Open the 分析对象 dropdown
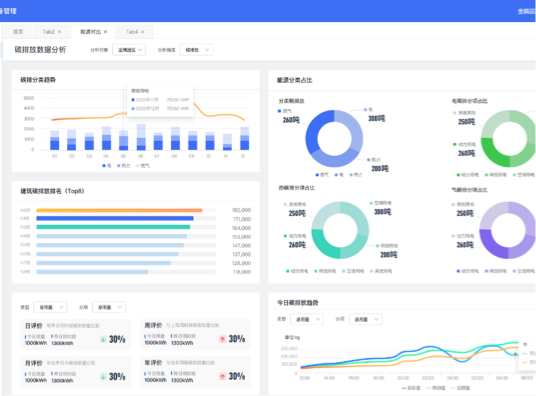This screenshot has width=536, height=396. click(129, 50)
